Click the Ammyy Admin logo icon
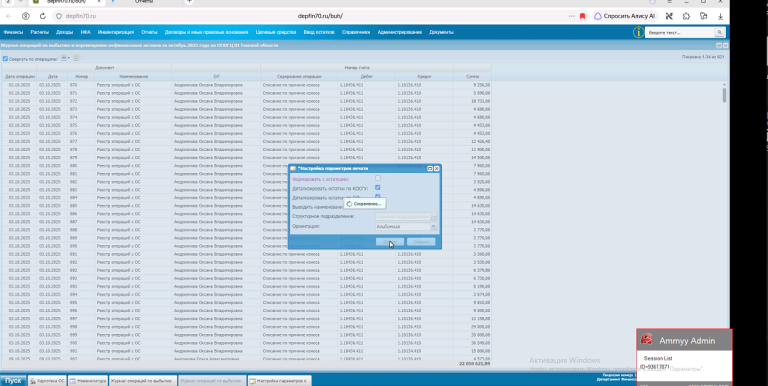The height and width of the screenshot is (386, 768). pyautogui.click(x=648, y=339)
